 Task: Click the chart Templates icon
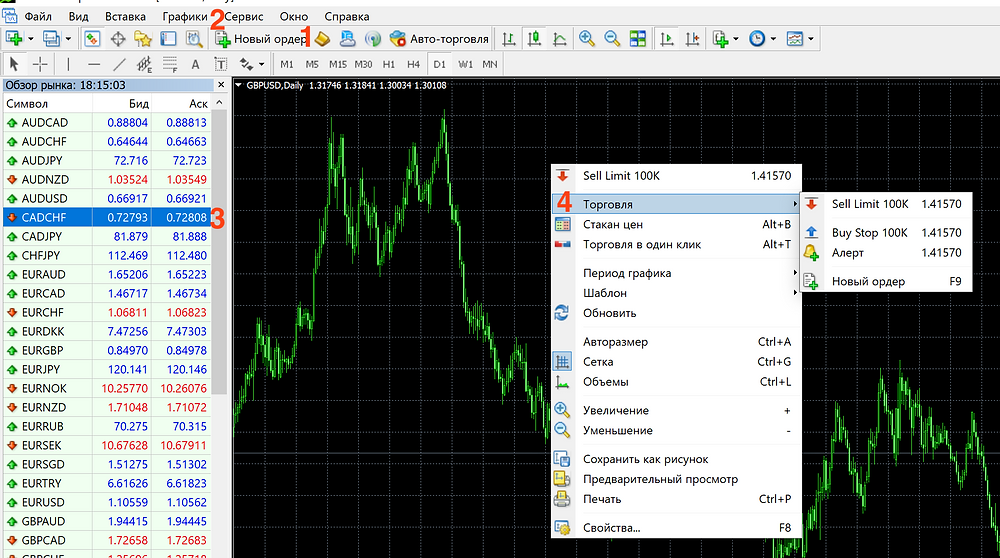click(795, 39)
